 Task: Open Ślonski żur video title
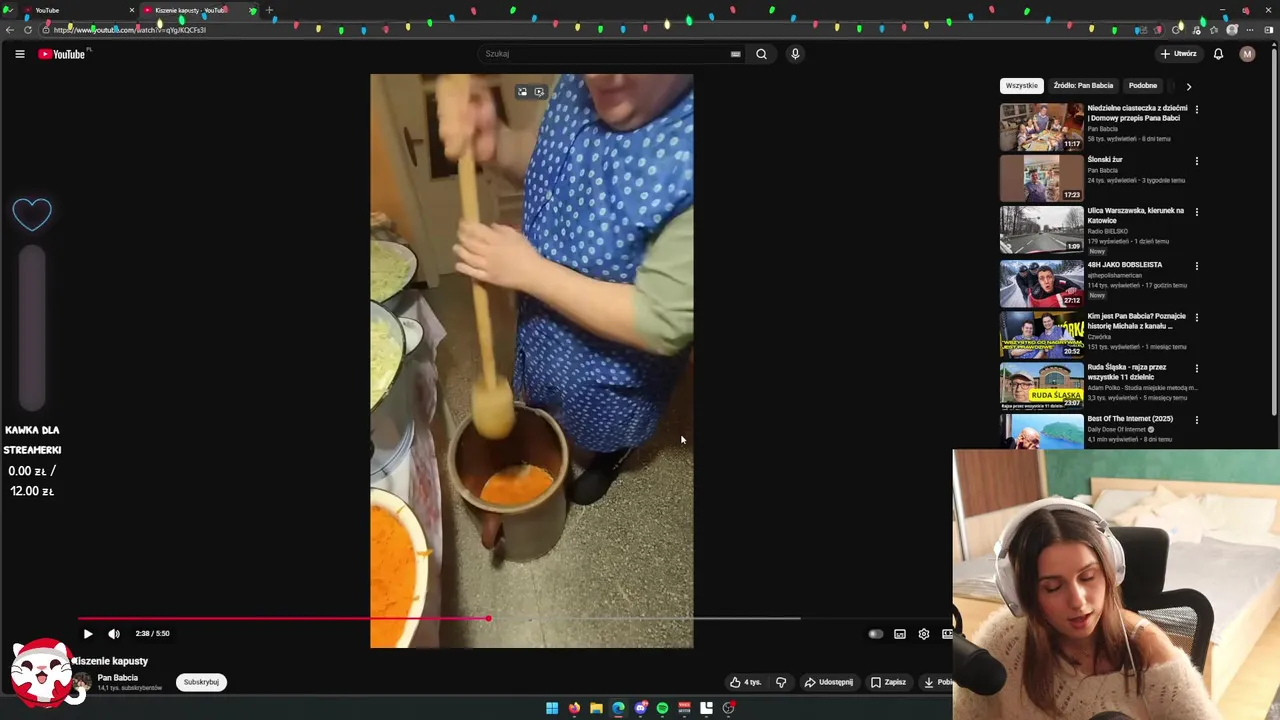click(1105, 160)
